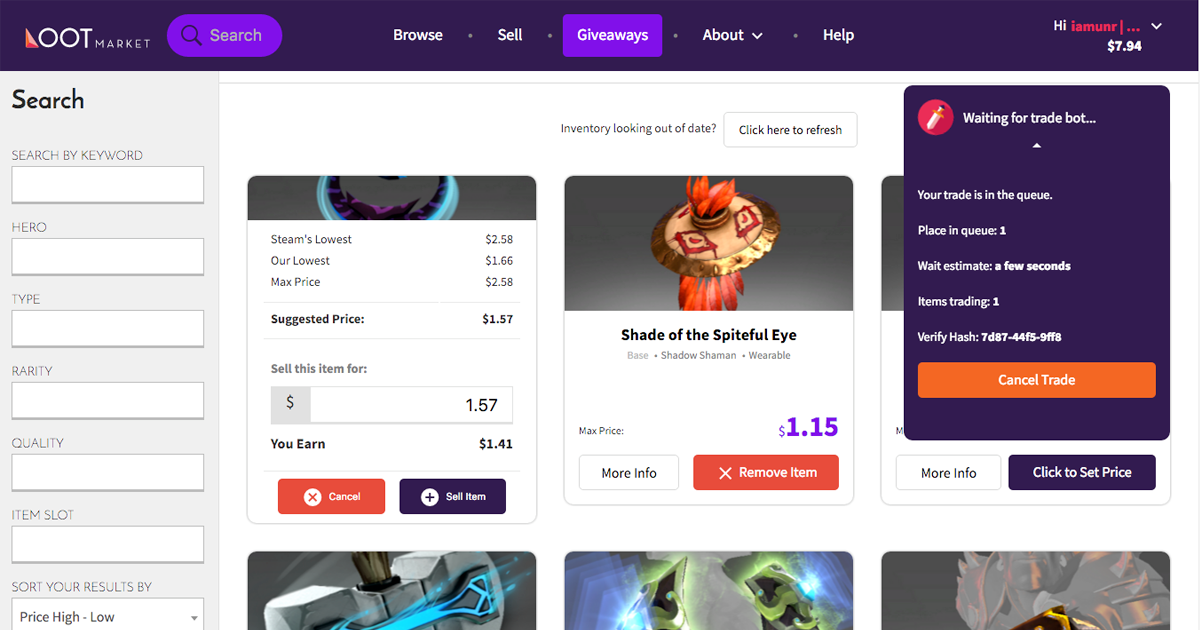Open the user account dropdown arrow
Screen dimensions: 1200x630
(1157, 26)
